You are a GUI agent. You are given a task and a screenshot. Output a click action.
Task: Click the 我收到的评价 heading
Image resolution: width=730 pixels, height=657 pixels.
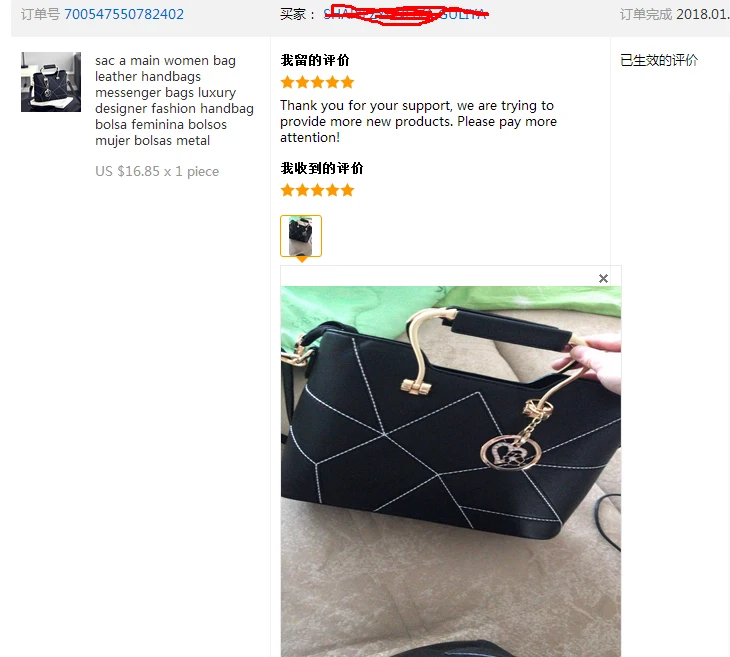click(322, 168)
